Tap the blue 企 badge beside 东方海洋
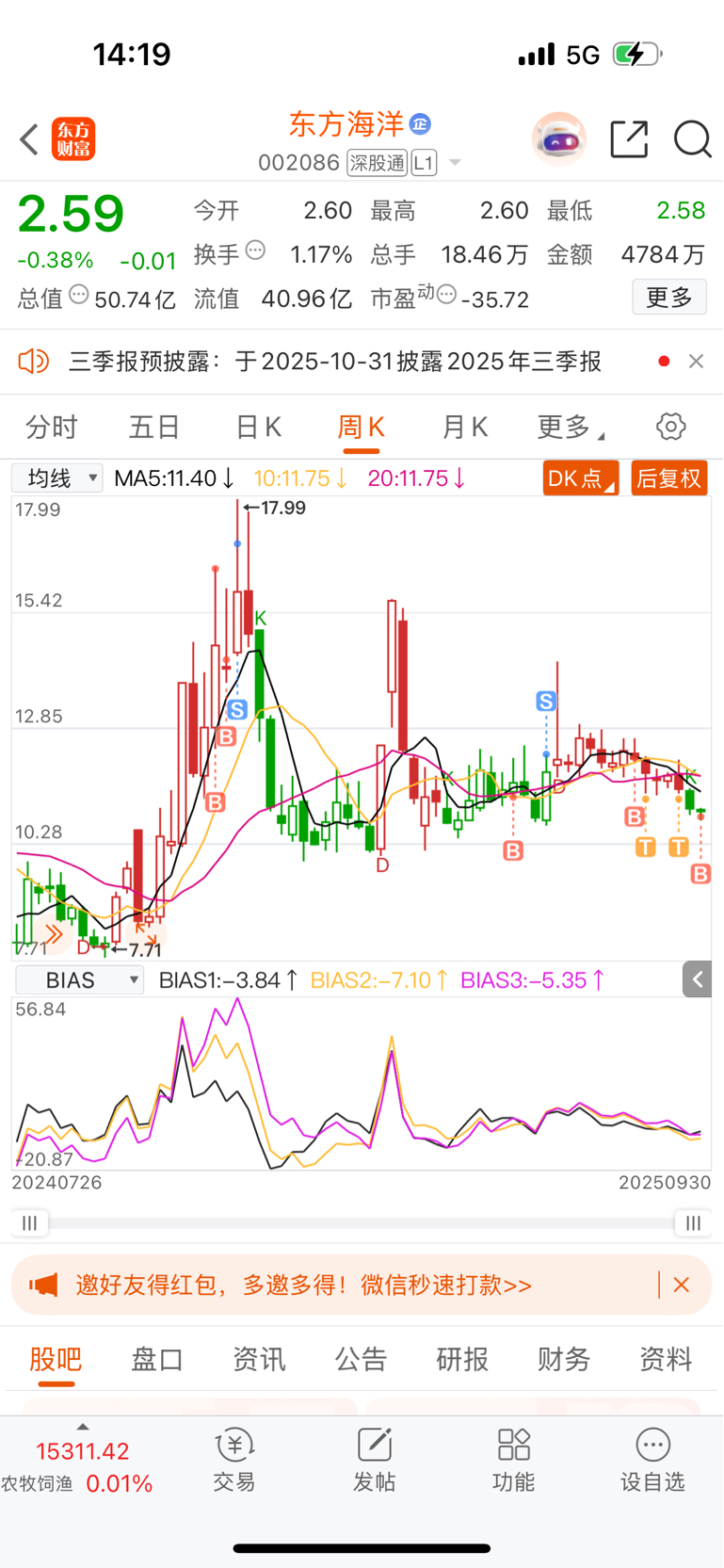Screen dimensions: 724x1568 click(x=420, y=123)
